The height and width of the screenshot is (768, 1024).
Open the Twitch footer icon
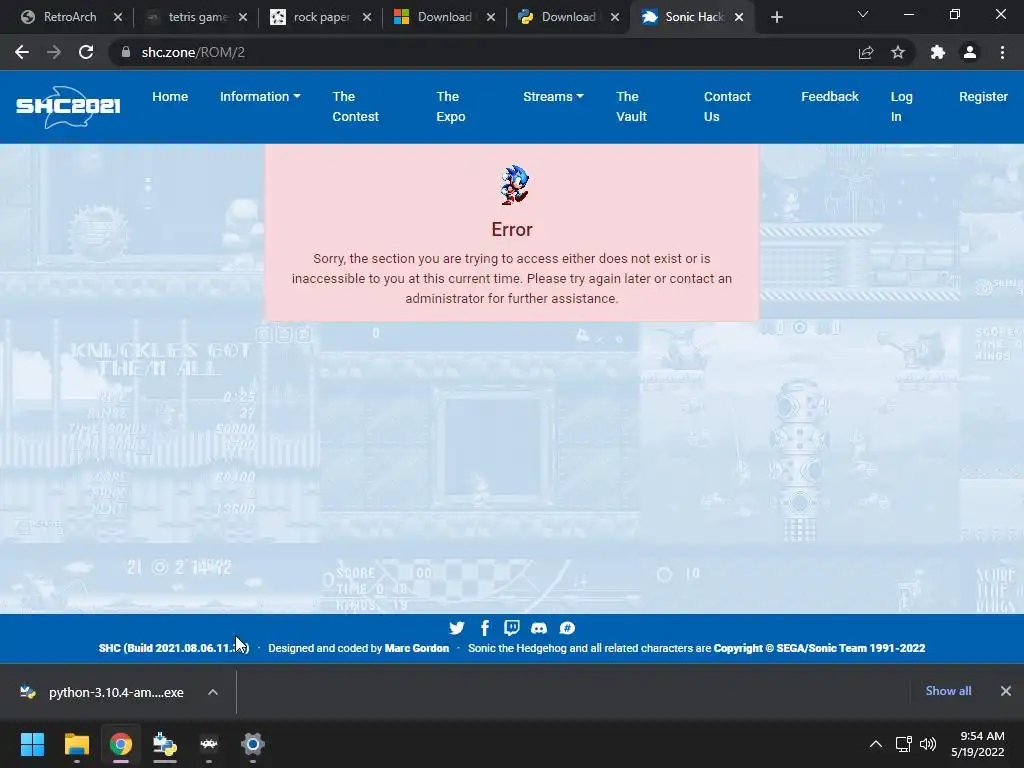tap(512, 628)
